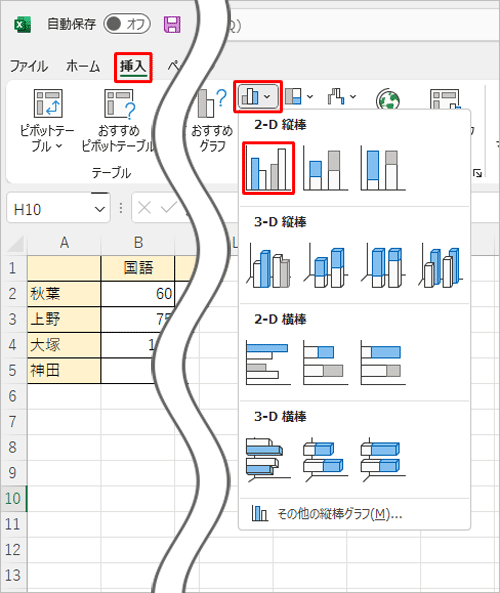Select the 挿入 ribbon tab
This screenshot has height=593, width=500.
(x=133, y=67)
